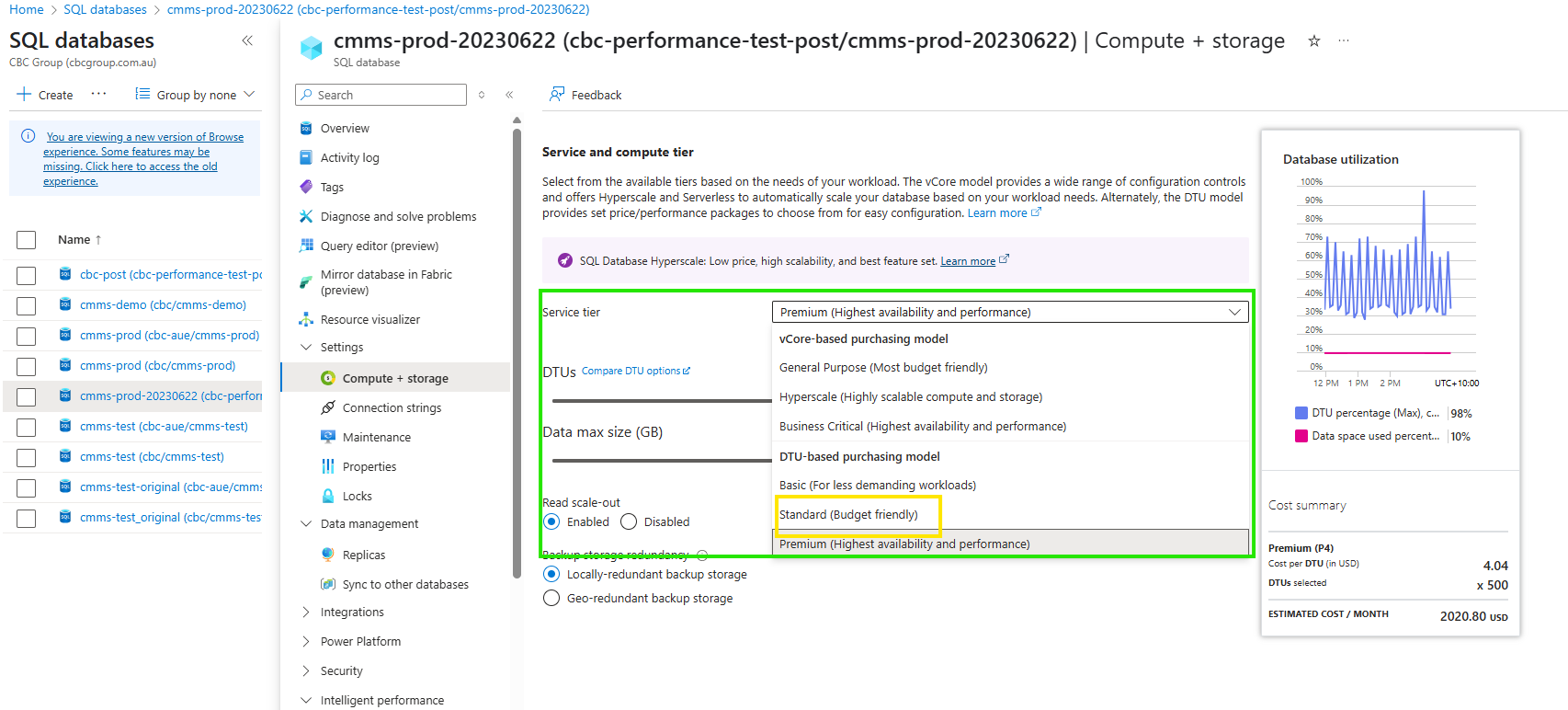
Task: Open Query editor (preview) via its icon
Action: click(306, 246)
